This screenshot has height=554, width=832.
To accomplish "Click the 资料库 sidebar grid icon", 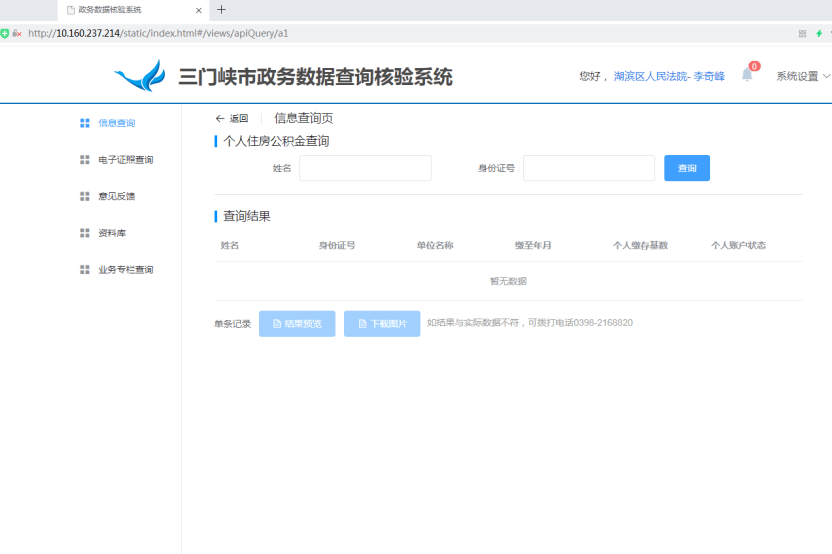I will point(84,233).
